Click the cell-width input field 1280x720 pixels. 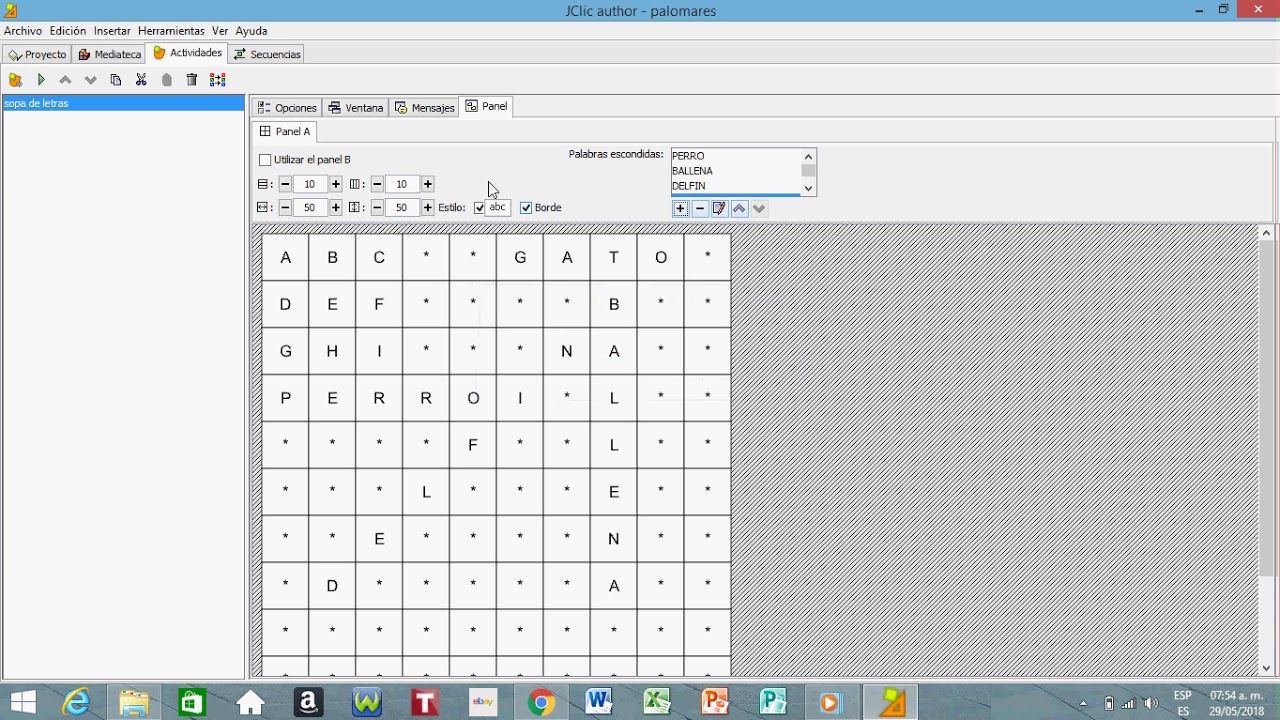click(310, 208)
